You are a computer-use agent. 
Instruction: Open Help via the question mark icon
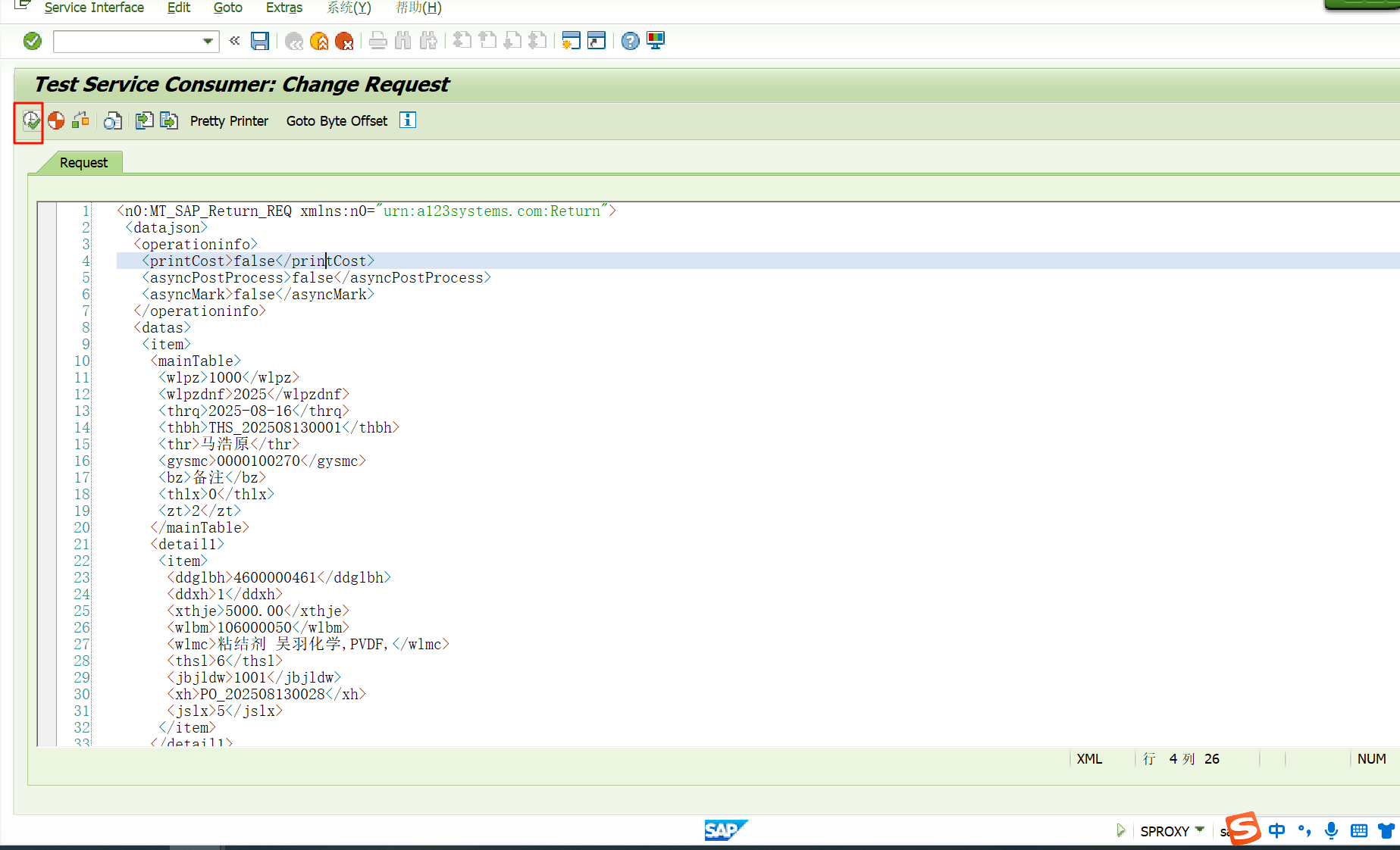pos(630,41)
